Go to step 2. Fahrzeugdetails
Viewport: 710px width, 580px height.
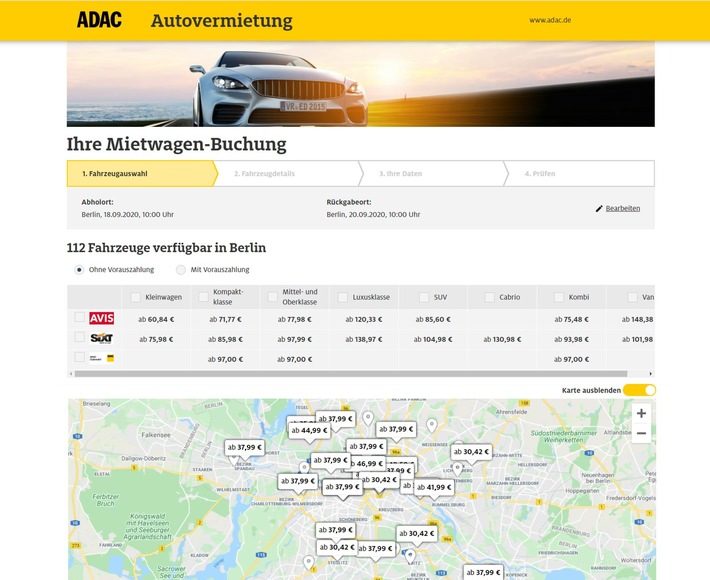288,173
